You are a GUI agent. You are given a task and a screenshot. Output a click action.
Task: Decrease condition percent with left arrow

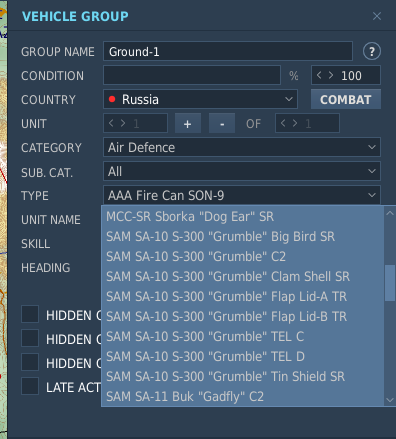coord(319,75)
